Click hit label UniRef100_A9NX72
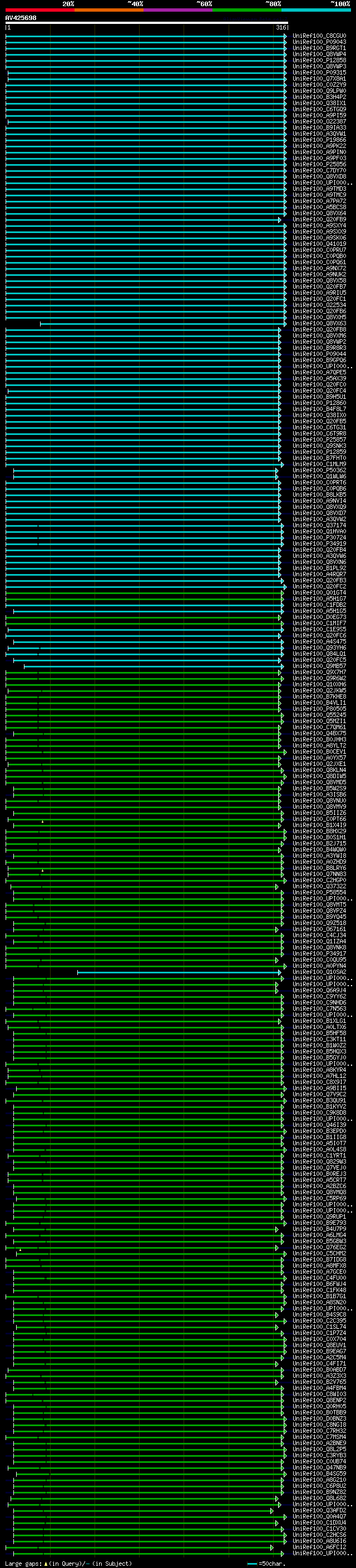The image size is (356, 1568). (319, 269)
